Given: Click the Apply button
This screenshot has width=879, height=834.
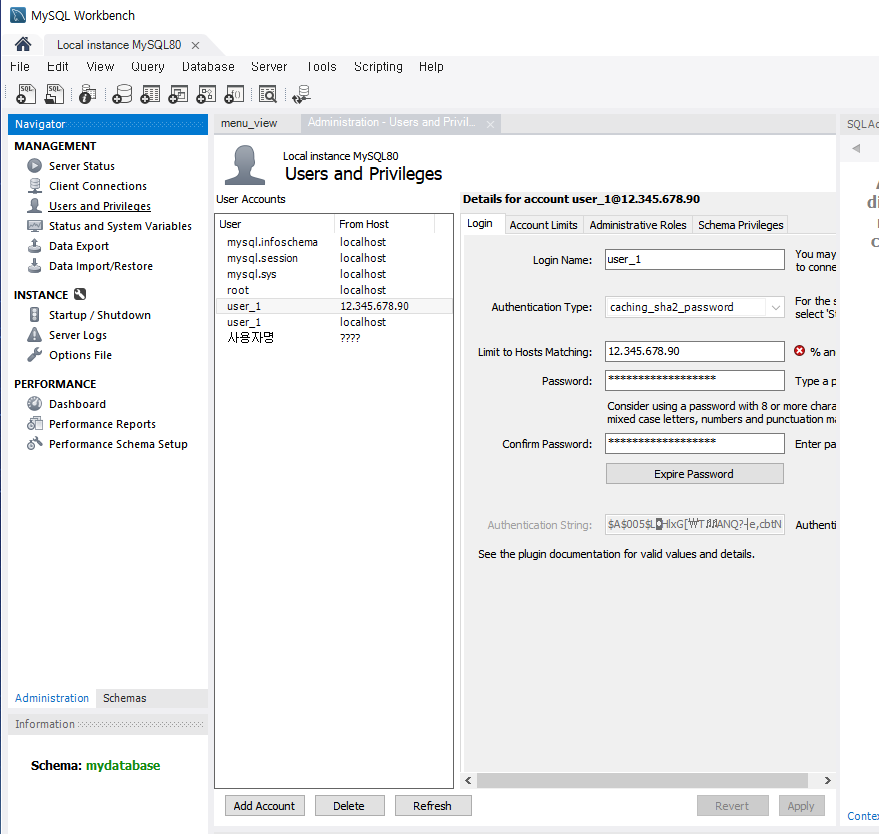Looking at the screenshot, I should tap(801, 805).
